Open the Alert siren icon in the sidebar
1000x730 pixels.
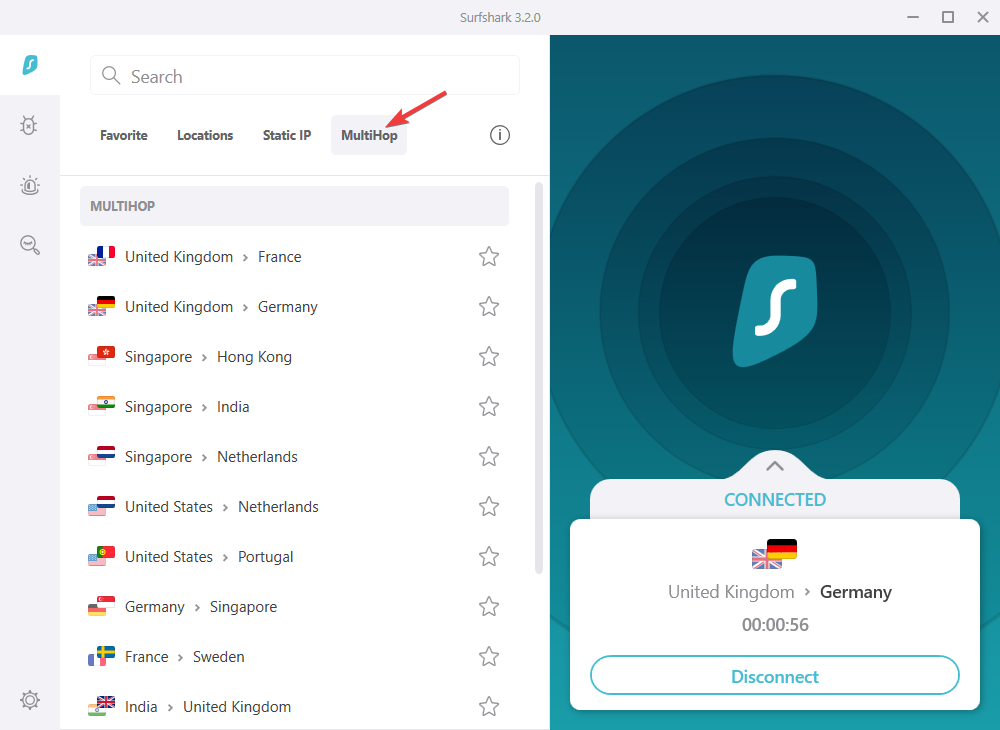tap(29, 186)
